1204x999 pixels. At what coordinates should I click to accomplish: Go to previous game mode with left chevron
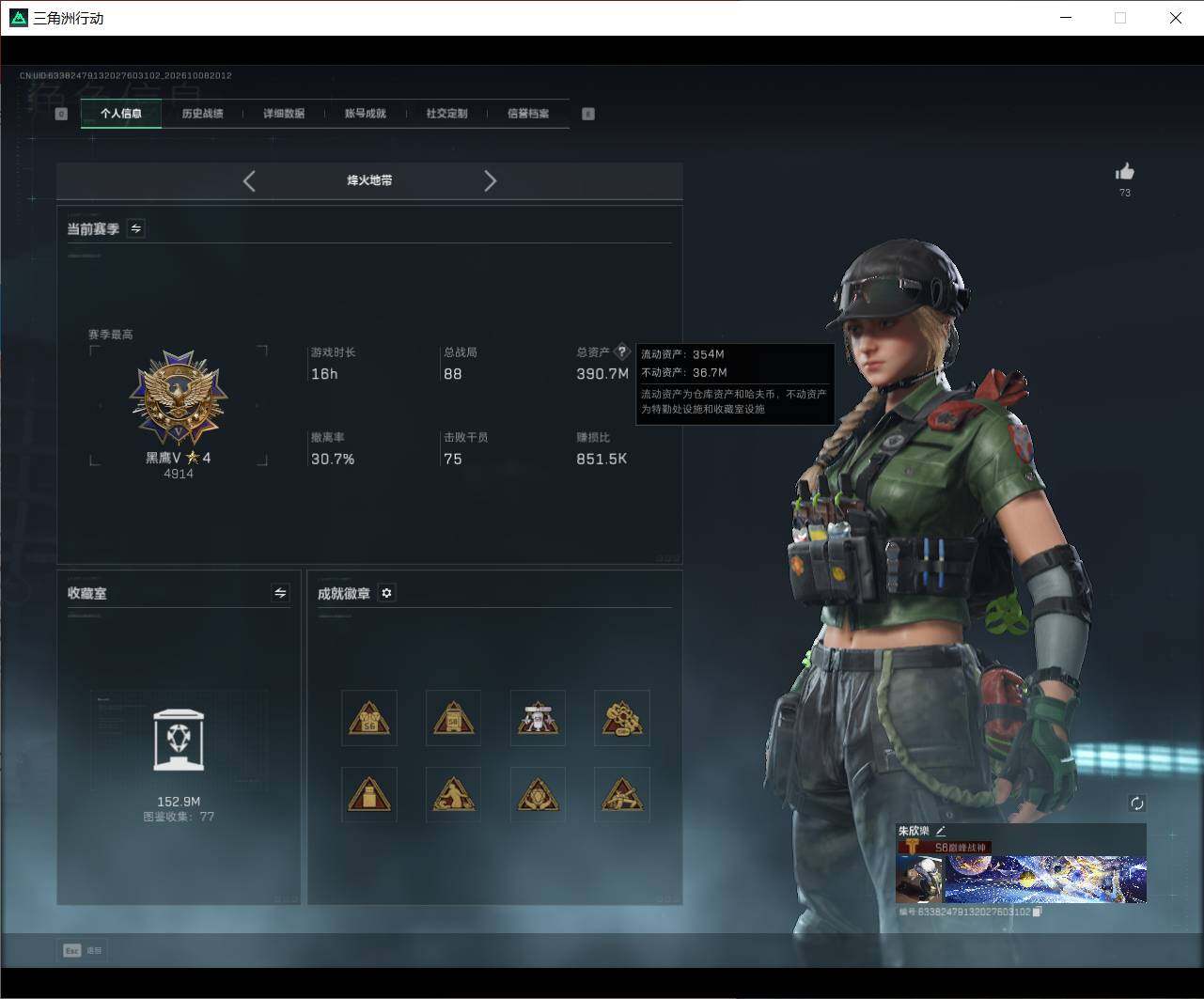[x=249, y=181]
